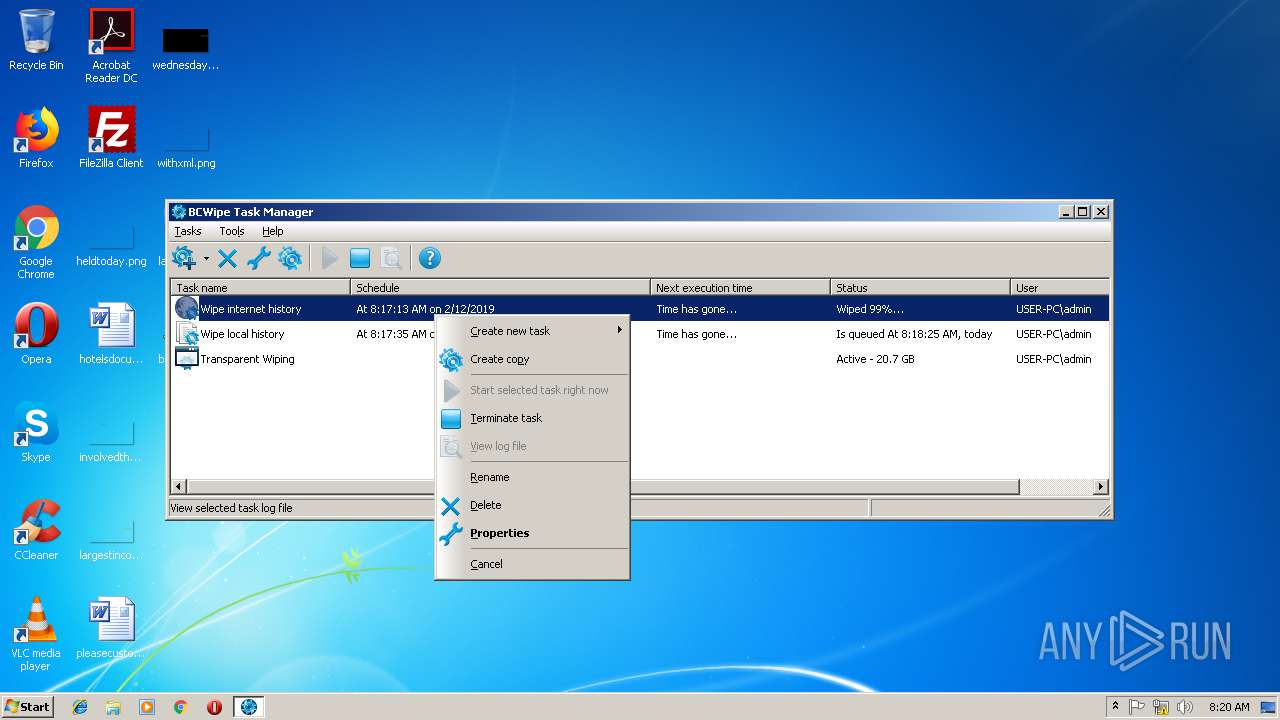The height and width of the screenshot is (720, 1280).
Task: Open Recycle Bin desktop icon
Action: (x=36, y=40)
